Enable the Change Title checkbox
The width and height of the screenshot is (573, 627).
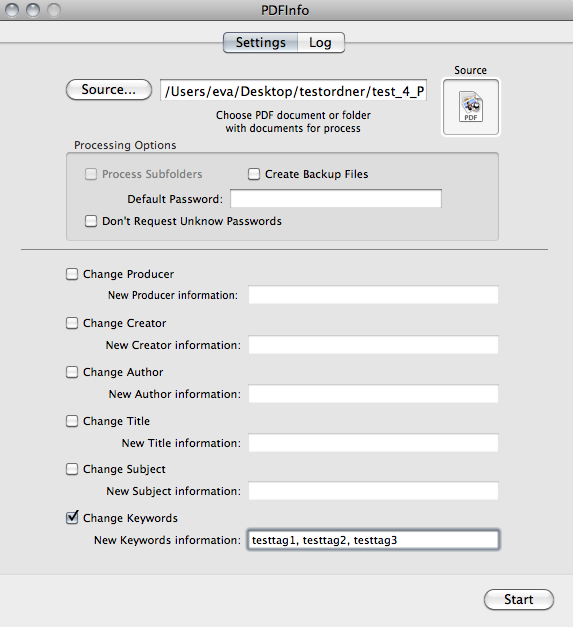[72, 421]
